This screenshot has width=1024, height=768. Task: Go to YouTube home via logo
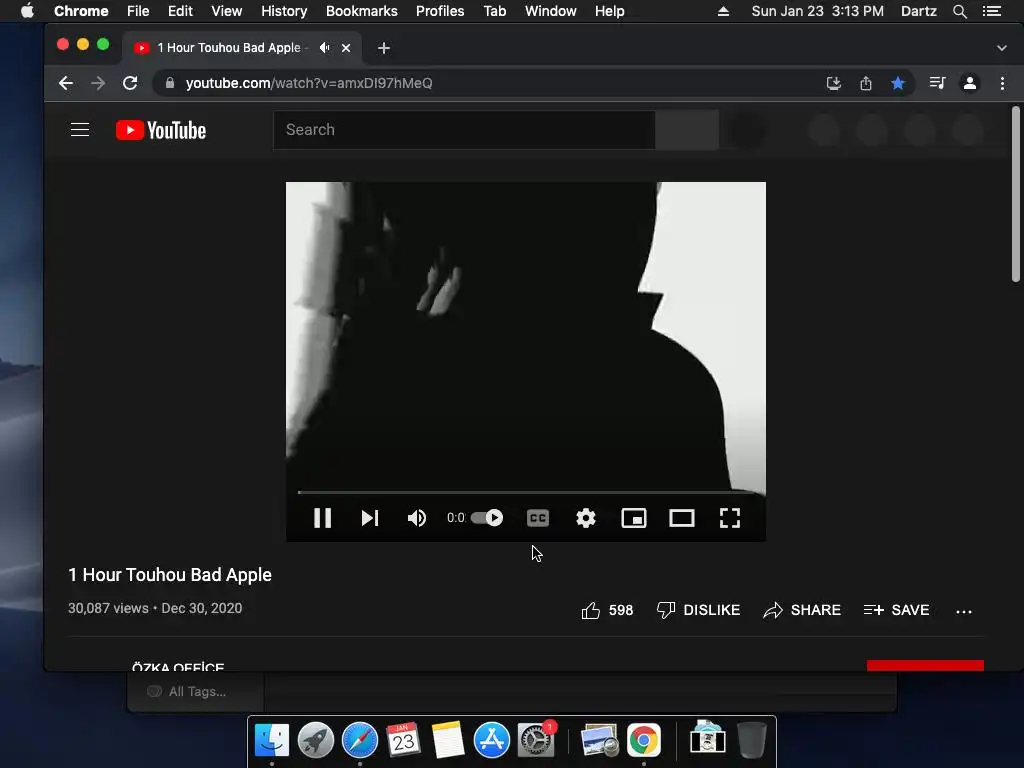pyautogui.click(x=161, y=130)
